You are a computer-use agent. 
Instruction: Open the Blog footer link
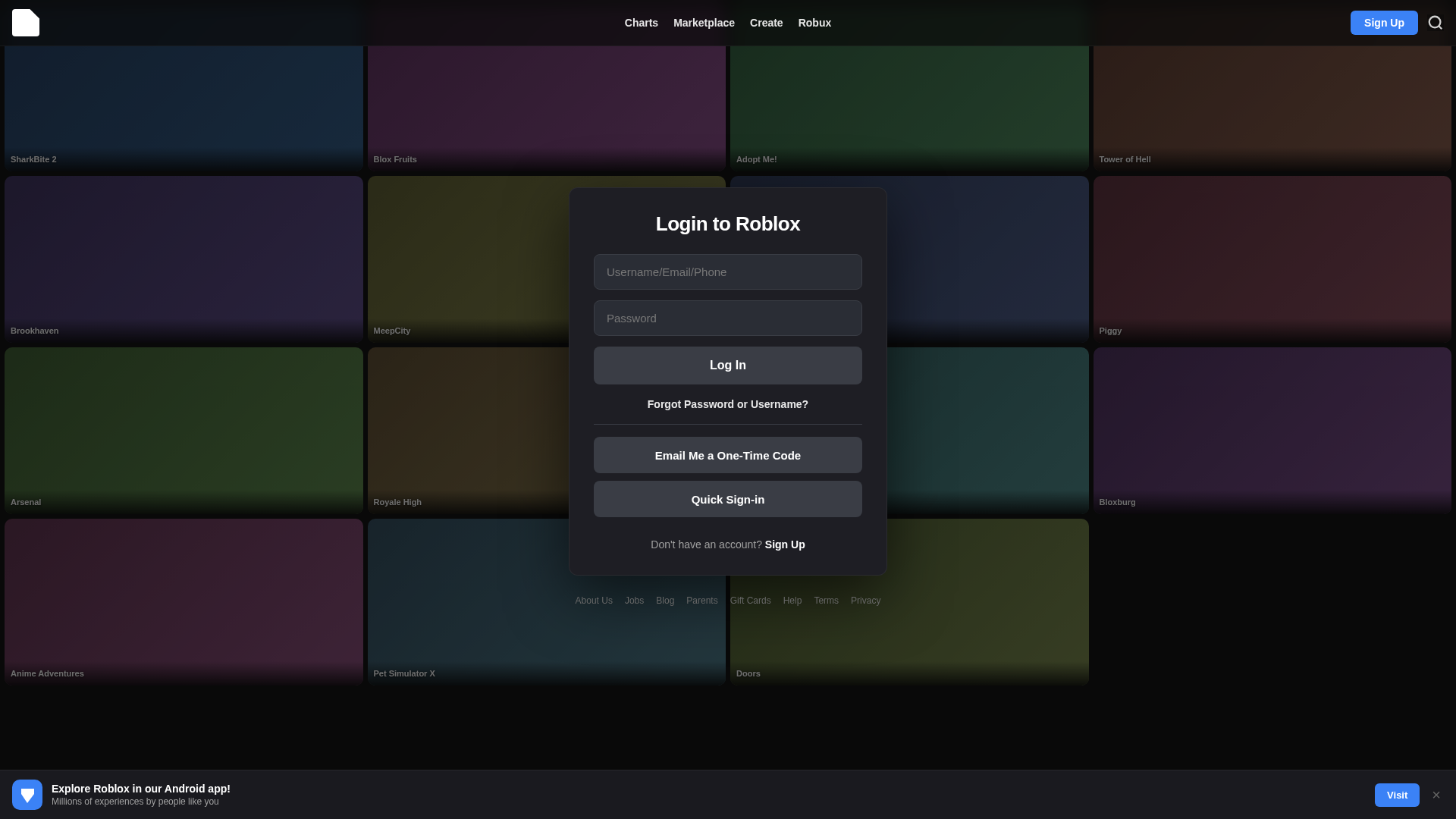pyautogui.click(x=665, y=601)
